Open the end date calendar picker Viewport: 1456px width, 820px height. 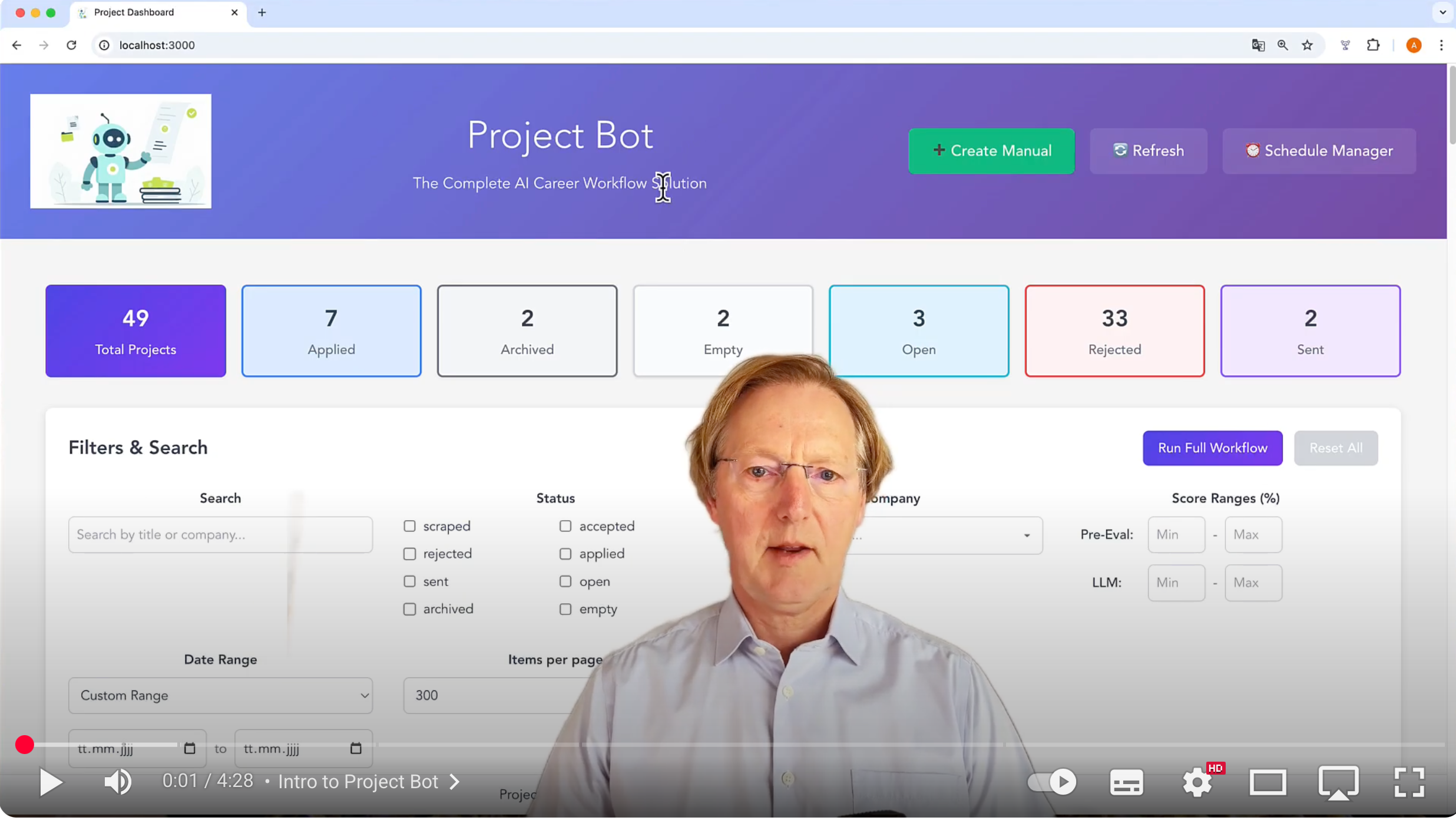356,749
